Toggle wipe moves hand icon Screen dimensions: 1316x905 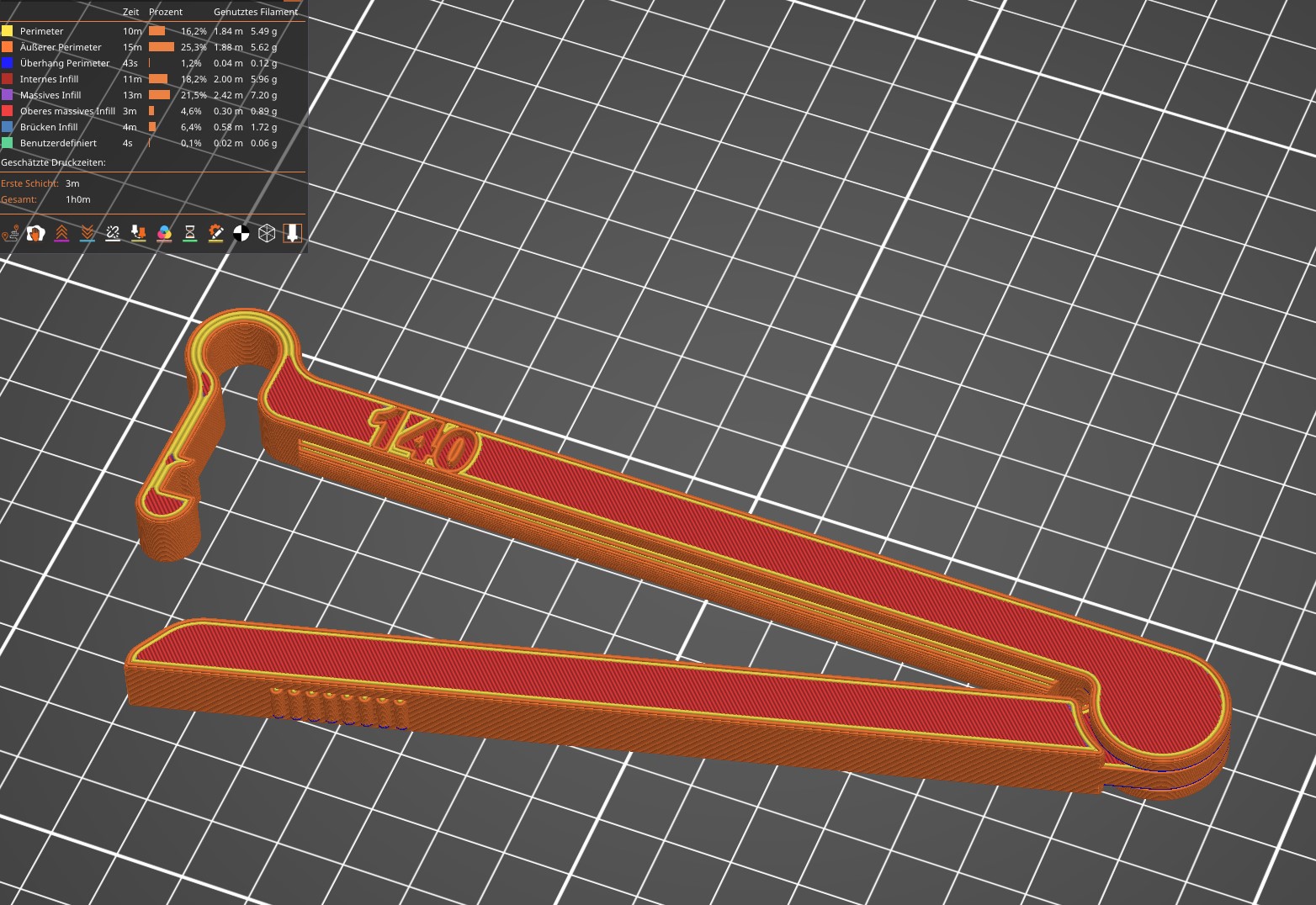click(x=35, y=233)
